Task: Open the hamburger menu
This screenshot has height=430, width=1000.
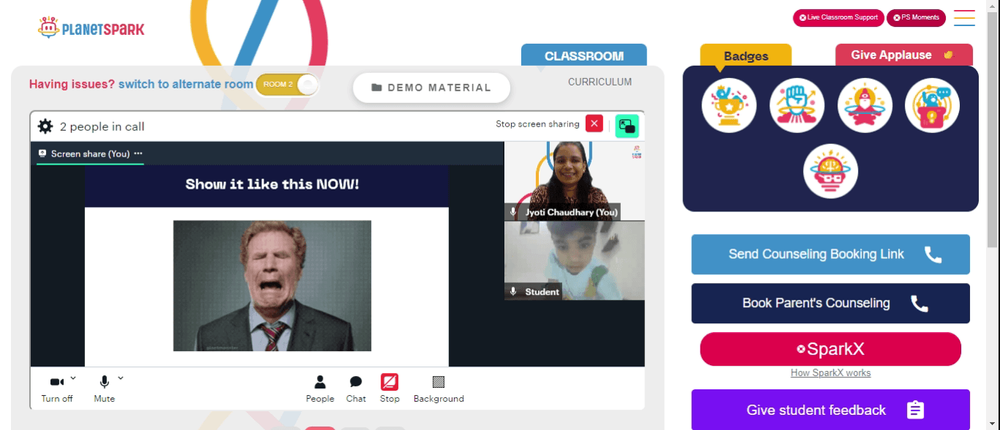Action: point(964,17)
